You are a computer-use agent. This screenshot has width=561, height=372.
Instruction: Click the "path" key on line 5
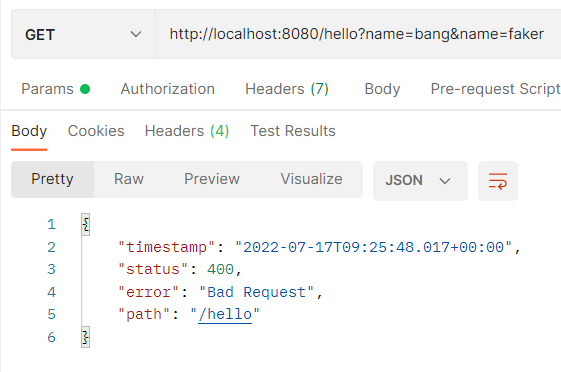(x=144, y=314)
